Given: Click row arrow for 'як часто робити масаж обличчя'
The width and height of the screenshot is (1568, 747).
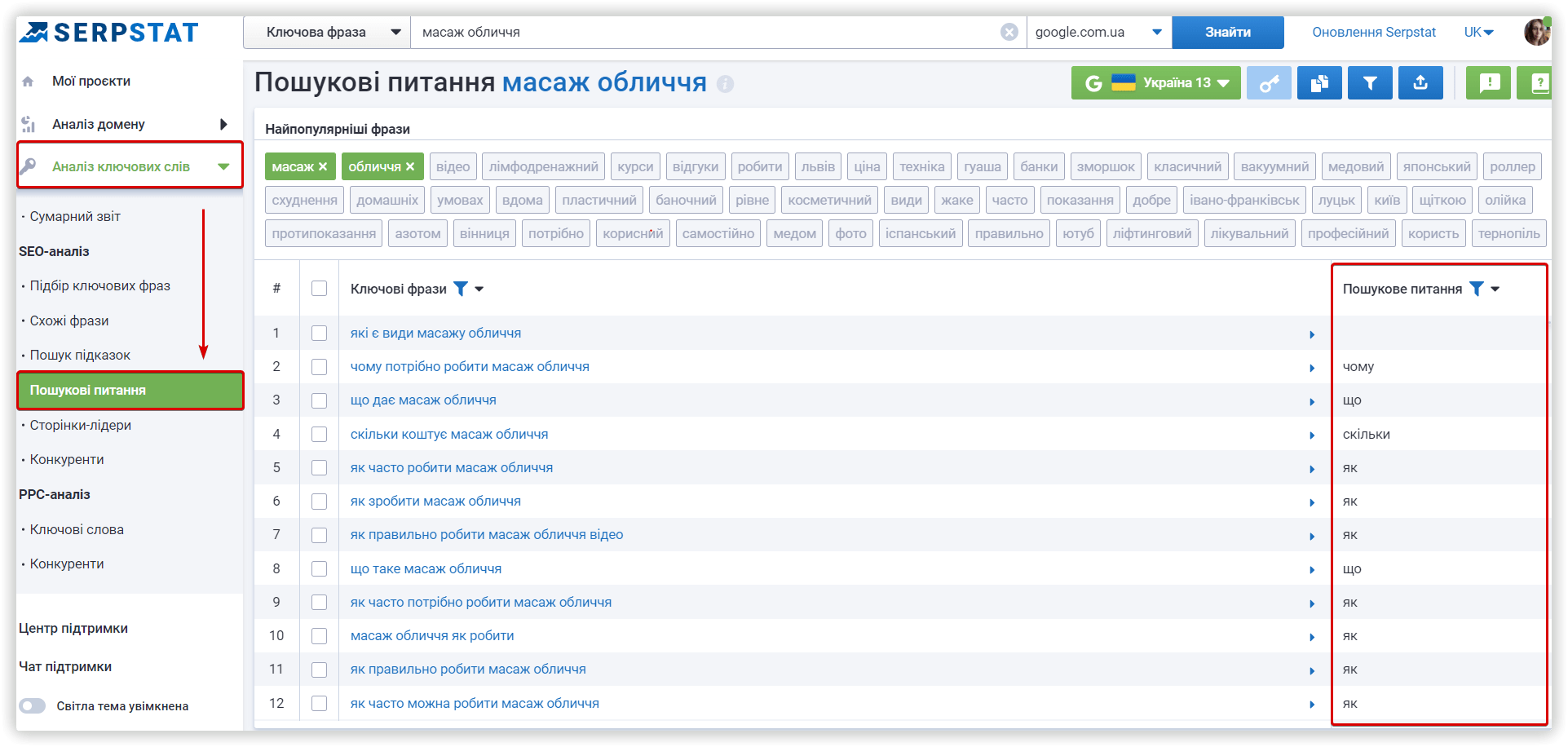Looking at the screenshot, I should point(1312,469).
